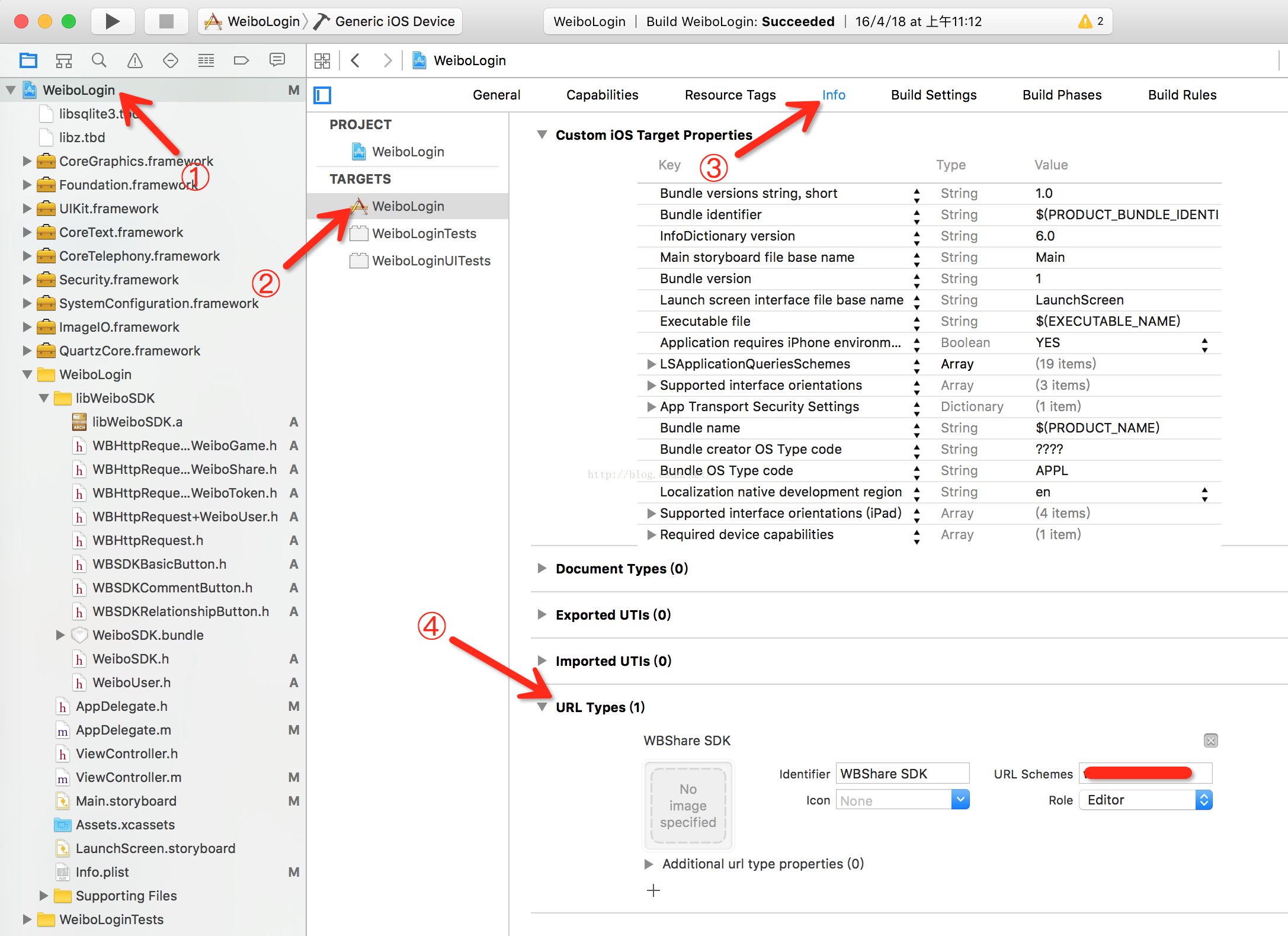Open the YES boolean value popup
Image resolution: width=1288 pixels, height=936 pixels.
(x=1204, y=345)
